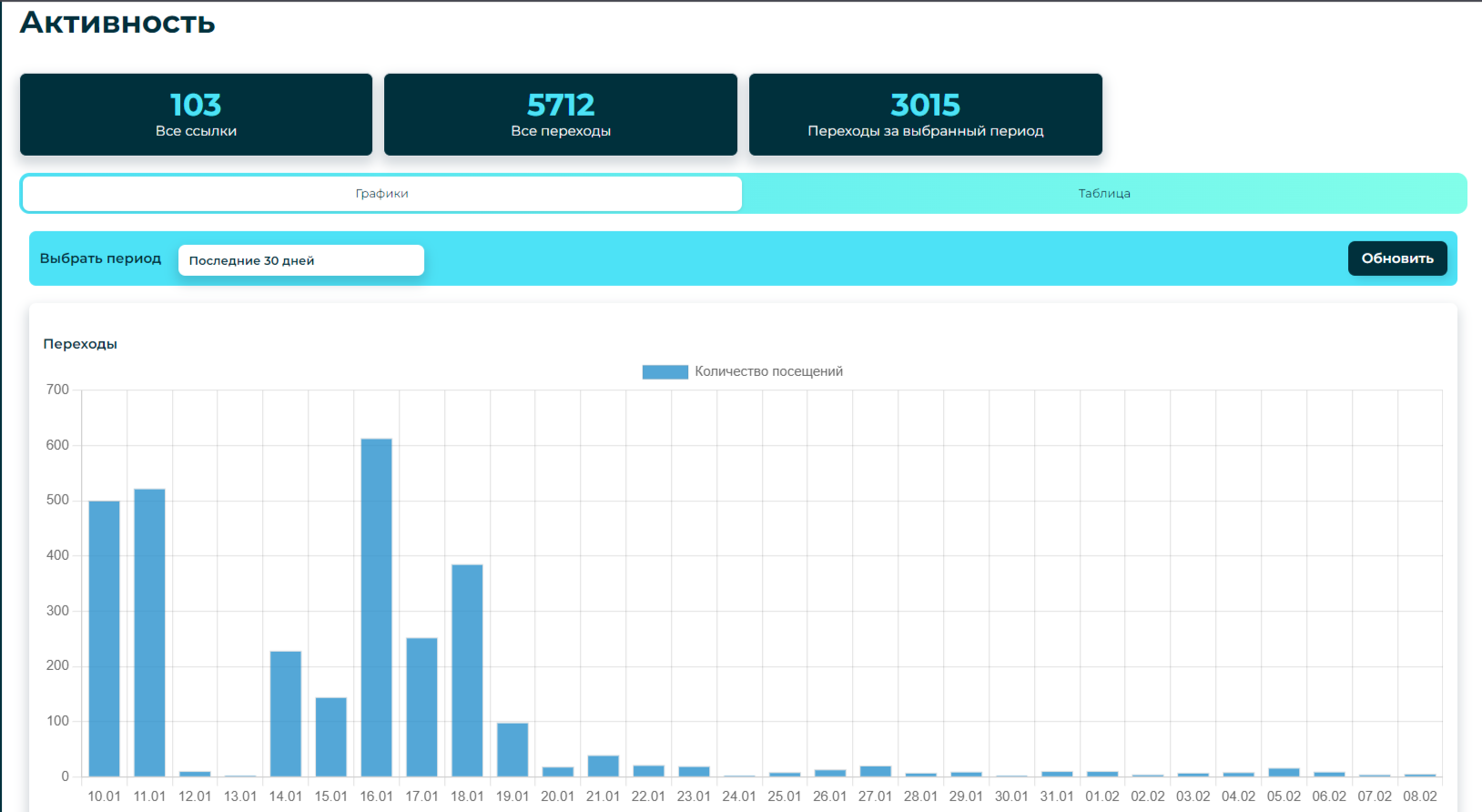The height and width of the screenshot is (812, 1482).
Task: Select the 19.01 bar in chart
Action: click(x=513, y=749)
